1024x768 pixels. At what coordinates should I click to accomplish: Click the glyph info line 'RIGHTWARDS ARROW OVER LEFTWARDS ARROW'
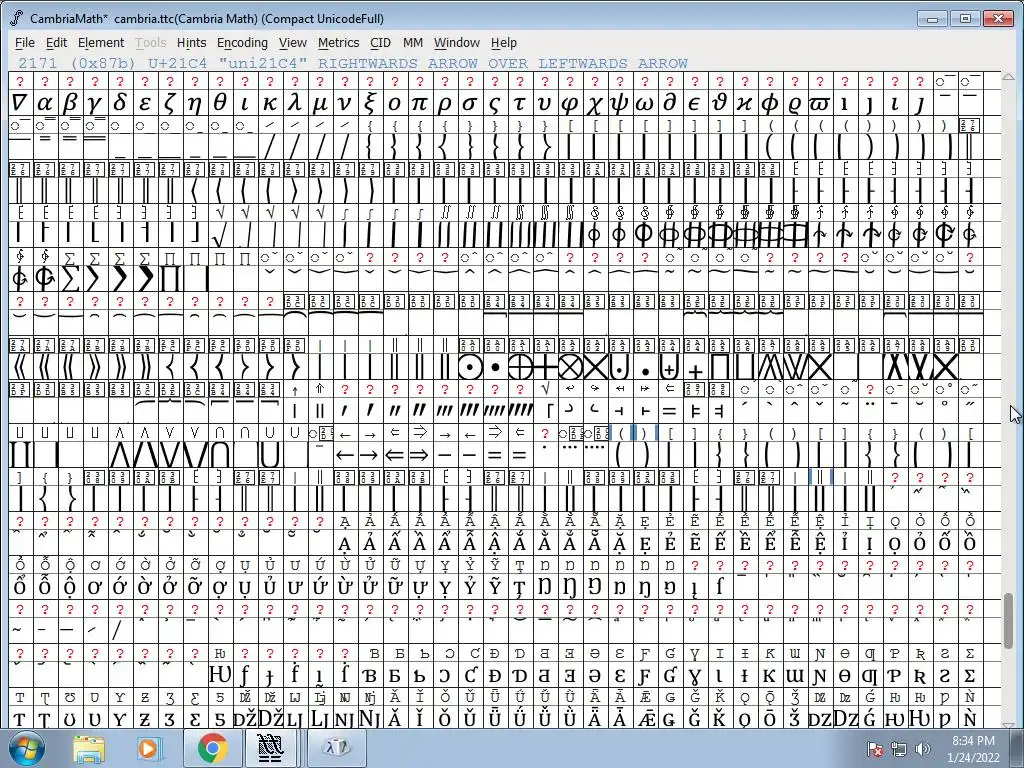coord(503,63)
